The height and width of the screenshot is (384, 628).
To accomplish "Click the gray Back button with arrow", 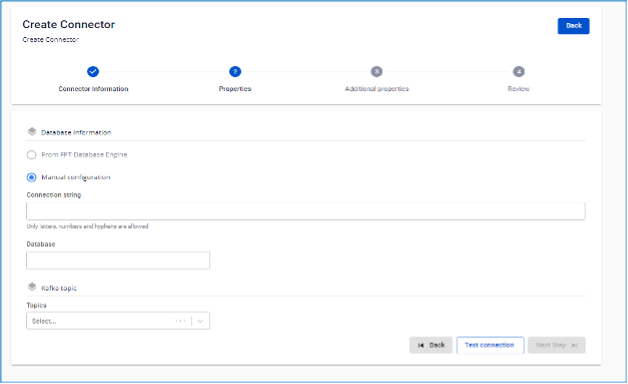I will click(431, 345).
